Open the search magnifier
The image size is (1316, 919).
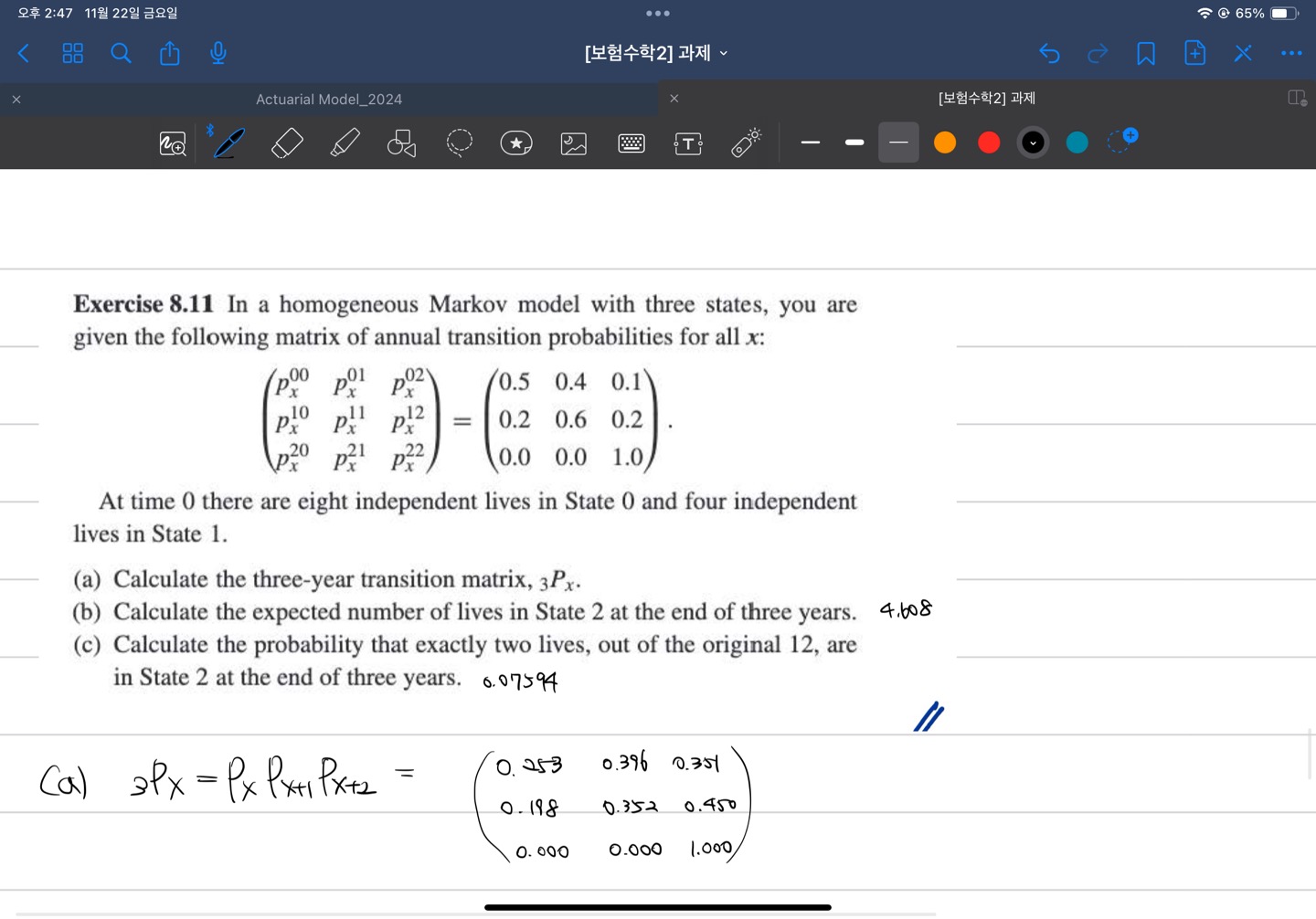(x=121, y=54)
